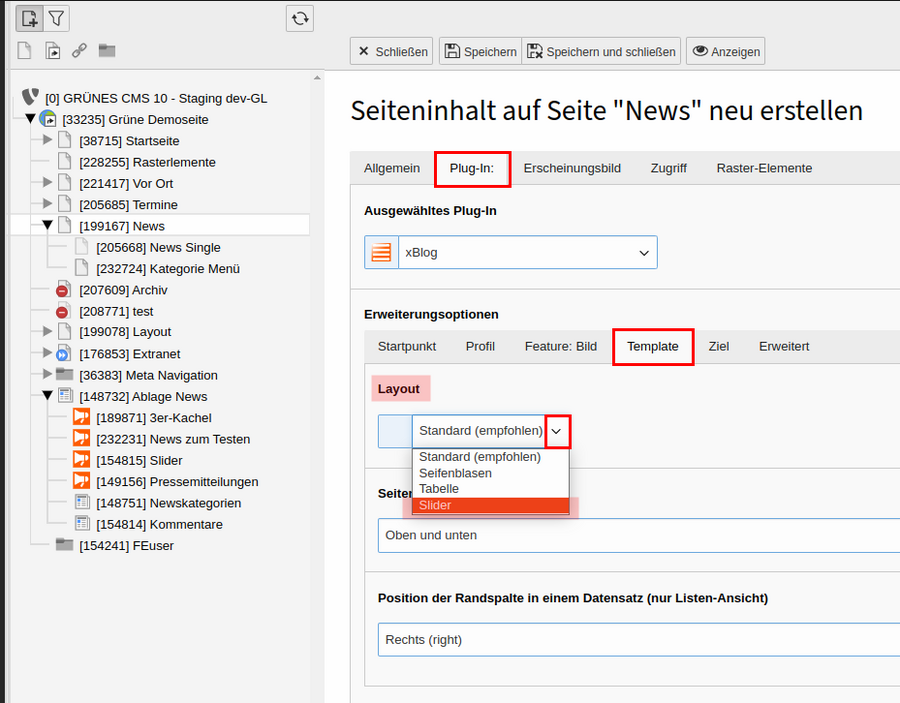Click the Kommentare list icon
This screenshot has width=900, height=703.
click(x=82, y=523)
